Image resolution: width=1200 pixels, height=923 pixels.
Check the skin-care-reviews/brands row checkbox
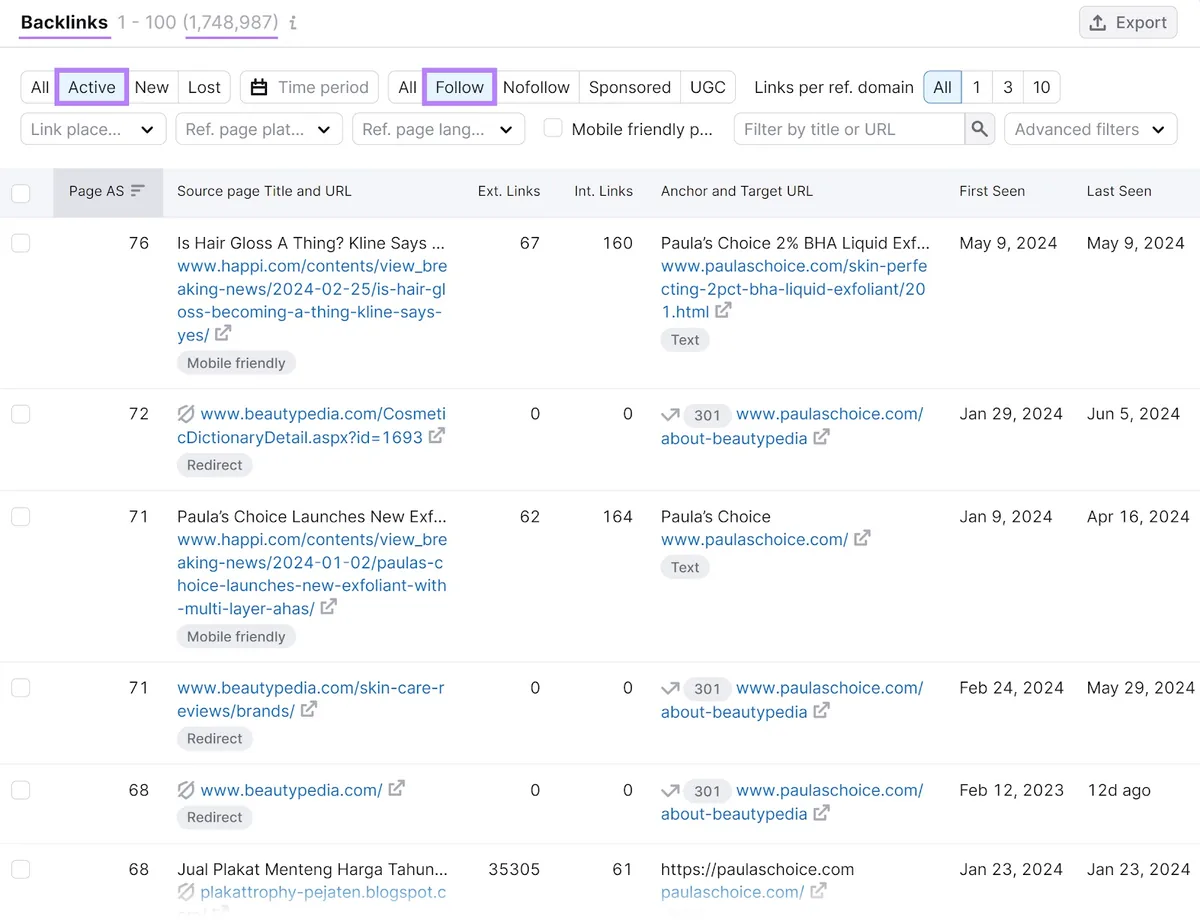coord(21,688)
